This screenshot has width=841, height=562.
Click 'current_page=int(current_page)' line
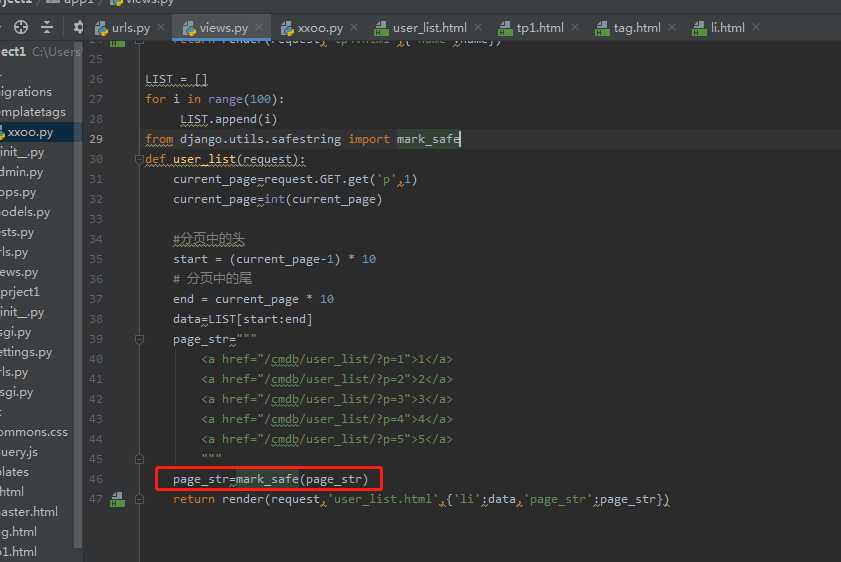click(x=277, y=199)
